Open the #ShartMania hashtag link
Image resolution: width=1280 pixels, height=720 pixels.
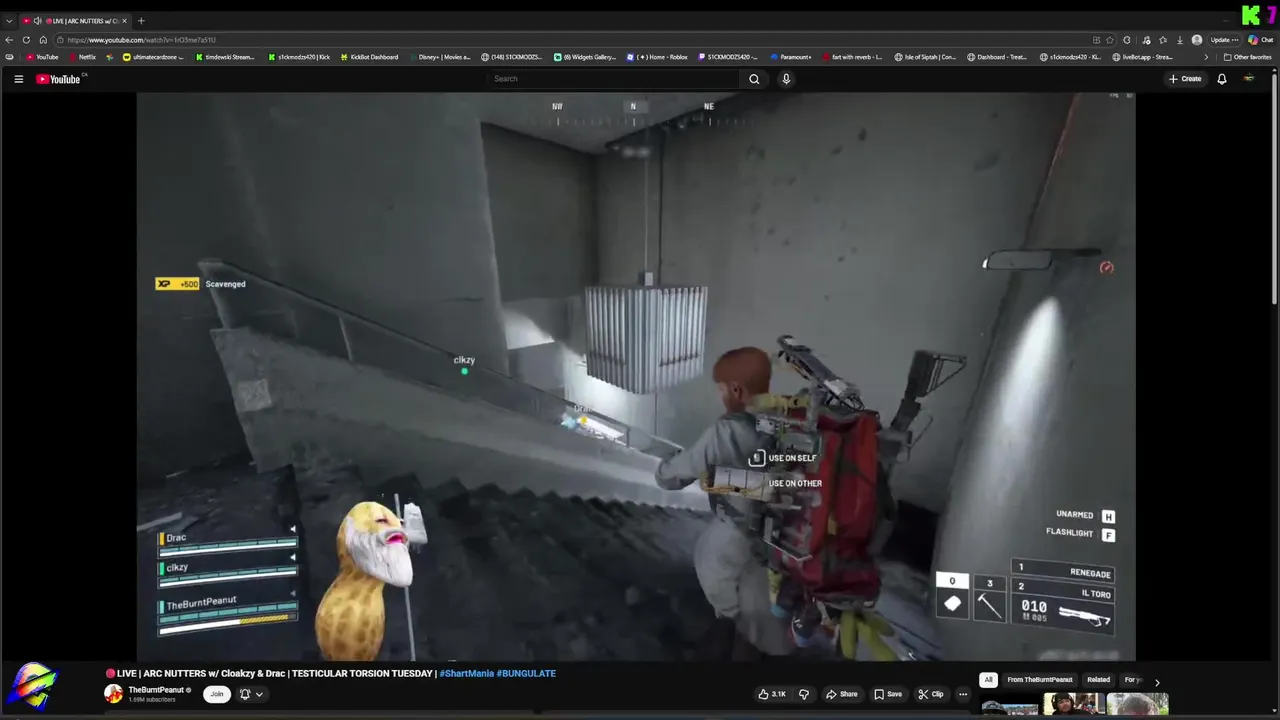466,674
